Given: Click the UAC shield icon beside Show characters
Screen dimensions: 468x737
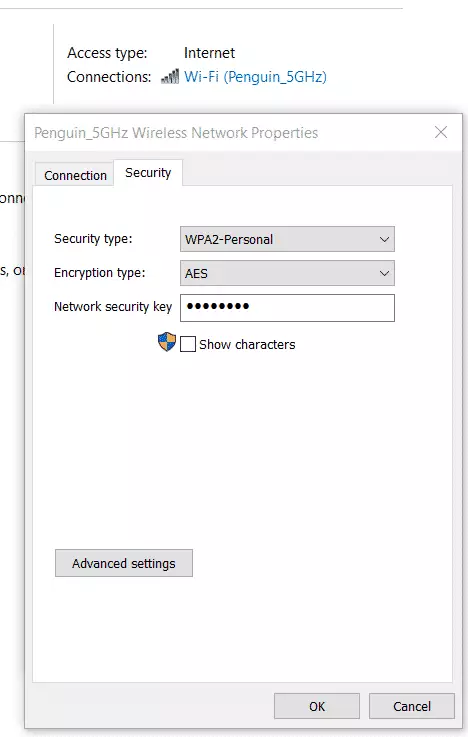Looking at the screenshot, I should click(x=167, y=342).
